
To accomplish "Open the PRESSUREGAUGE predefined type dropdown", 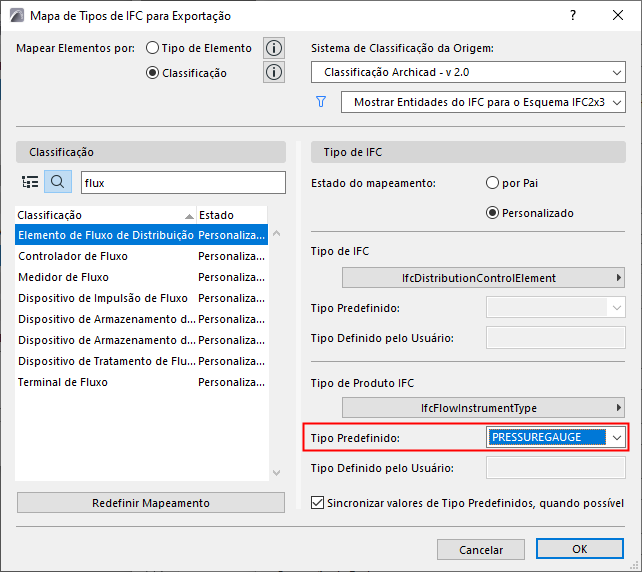I will (x=556, y=437).
